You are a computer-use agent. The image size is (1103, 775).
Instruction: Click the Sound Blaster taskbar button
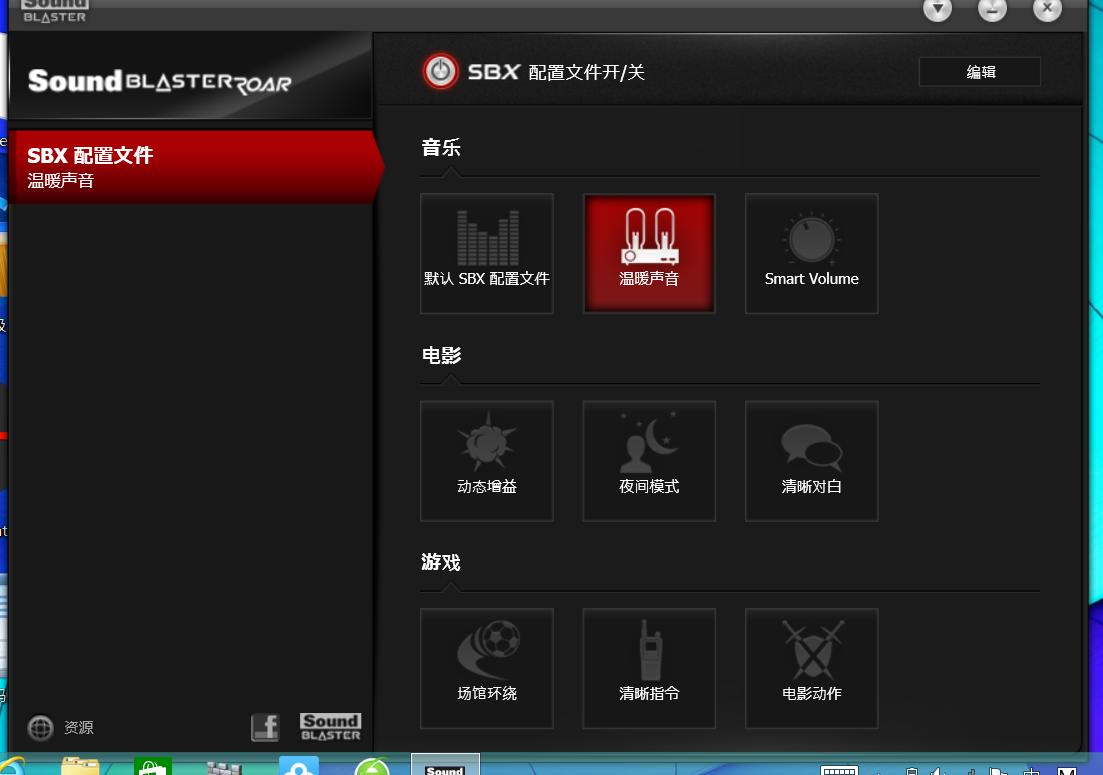(445, 765)
